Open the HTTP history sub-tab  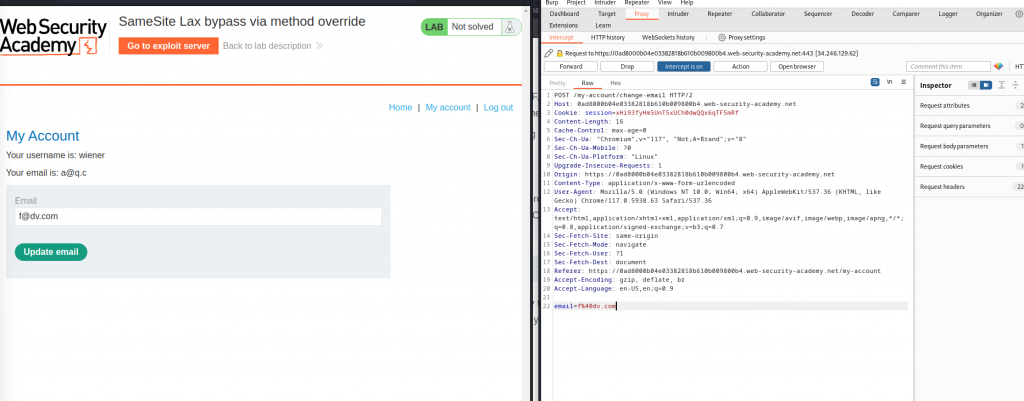pos(607,38)
